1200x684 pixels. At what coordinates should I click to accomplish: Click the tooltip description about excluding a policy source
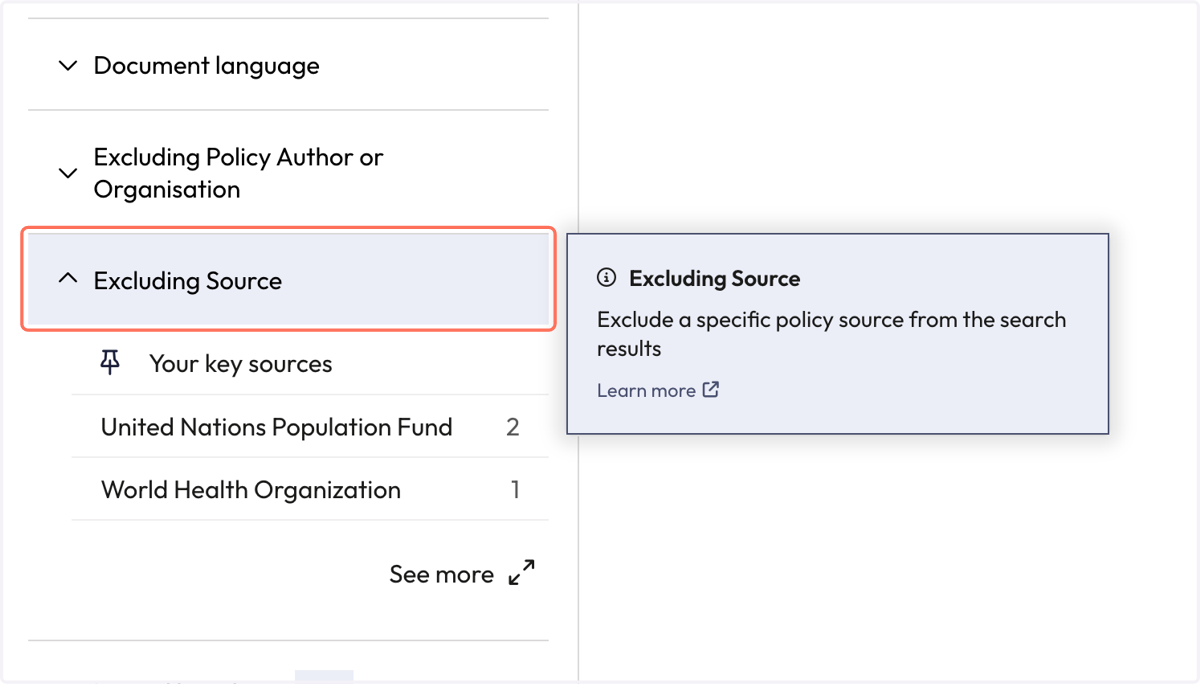[831, 334]
